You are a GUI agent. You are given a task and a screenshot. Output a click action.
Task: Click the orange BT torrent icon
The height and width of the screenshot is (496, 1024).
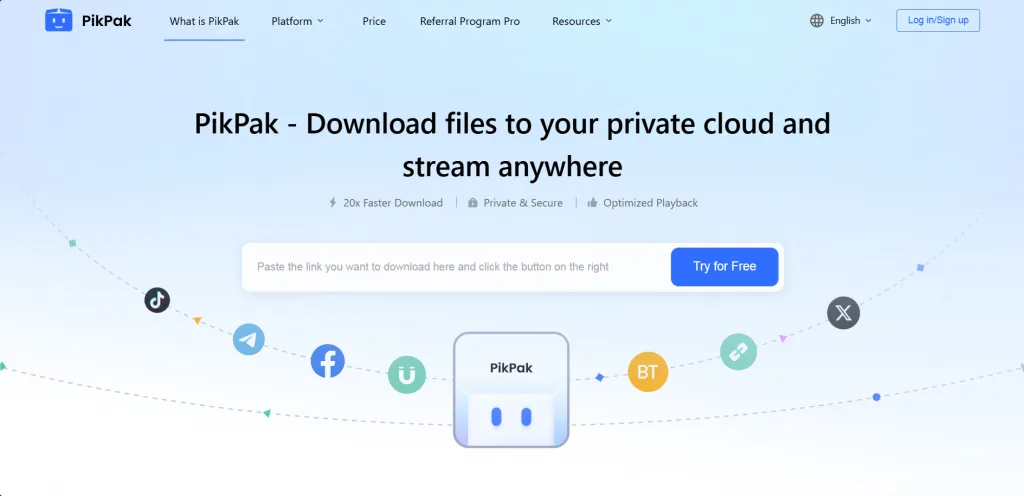coord(647,372)
